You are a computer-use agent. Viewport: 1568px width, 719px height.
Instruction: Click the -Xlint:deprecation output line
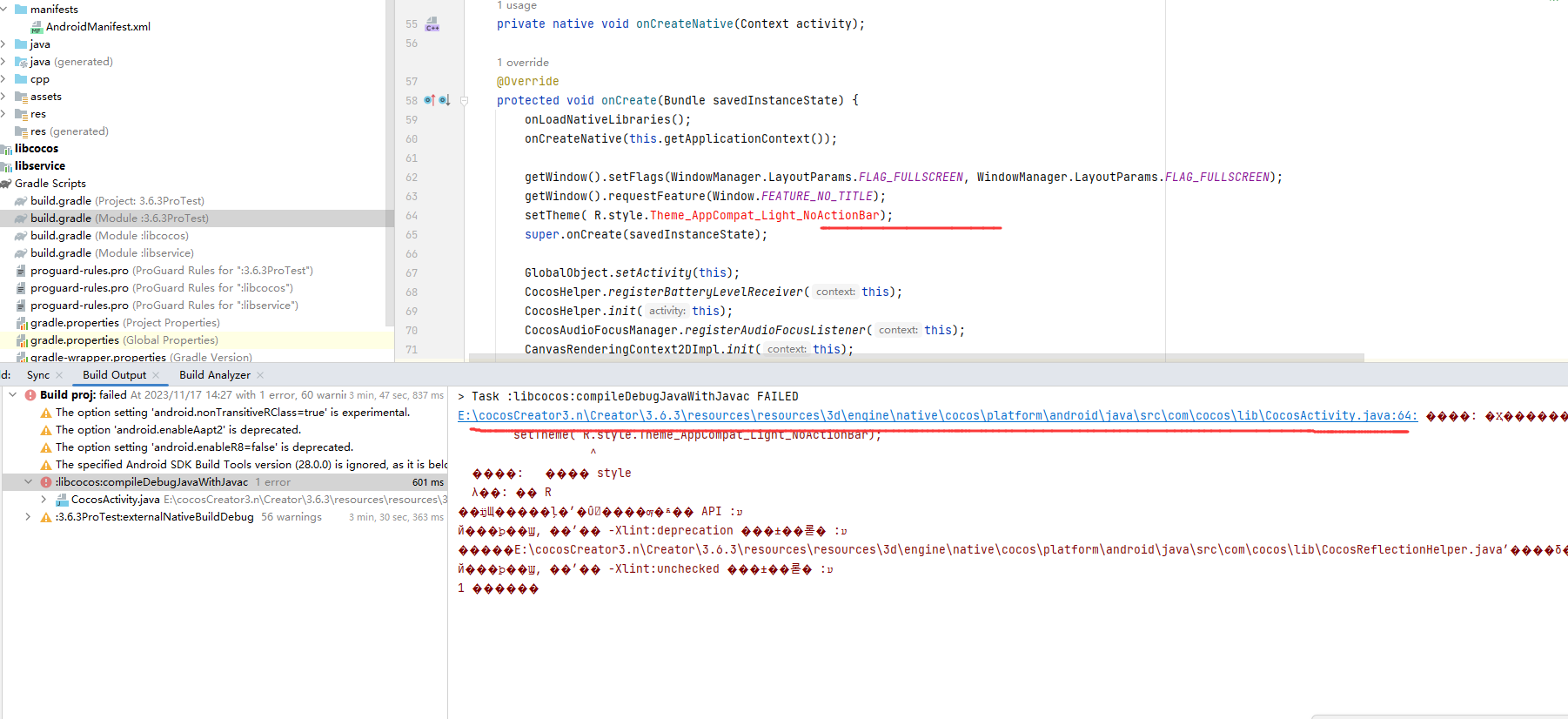653,531
